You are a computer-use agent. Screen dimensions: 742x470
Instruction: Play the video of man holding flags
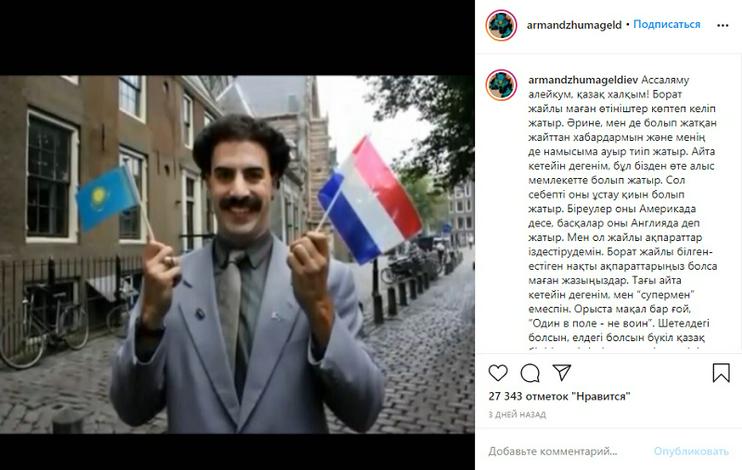(237, 255)
